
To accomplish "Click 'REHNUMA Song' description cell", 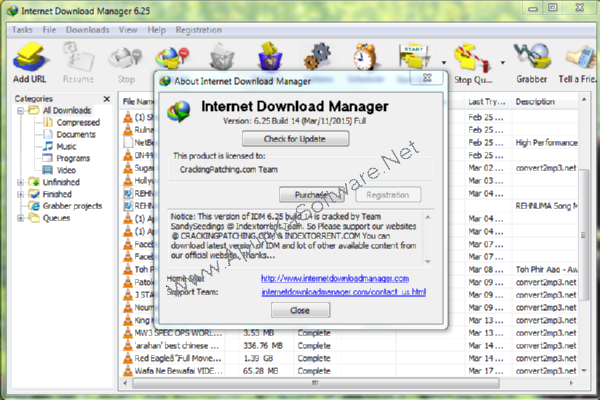I will coord(546,206).
